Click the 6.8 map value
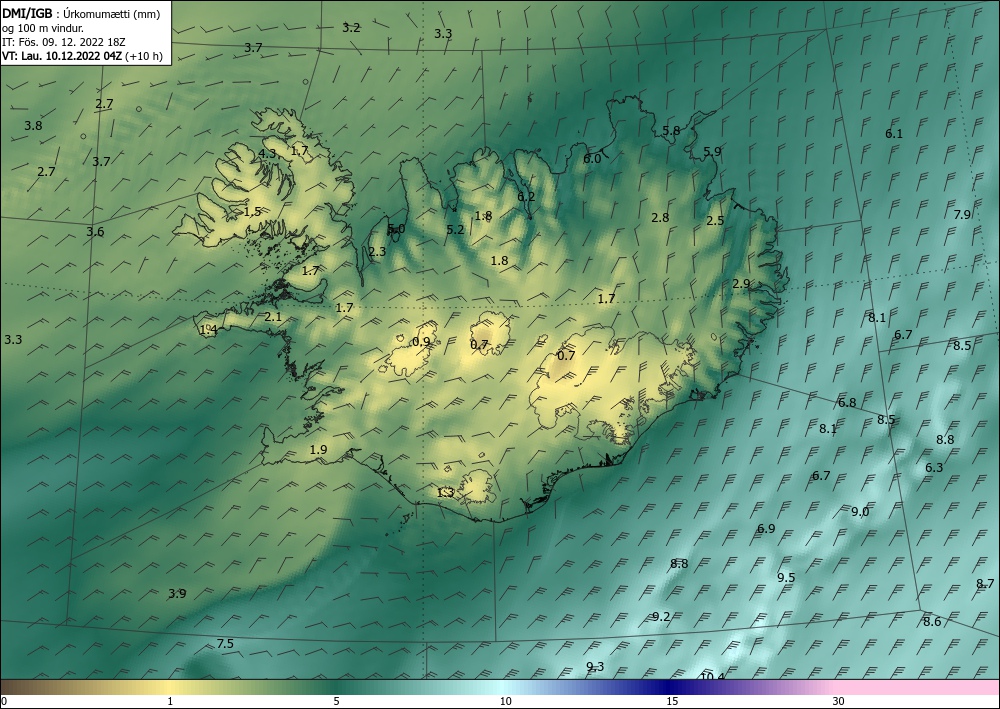 click(x=847, y=403)
